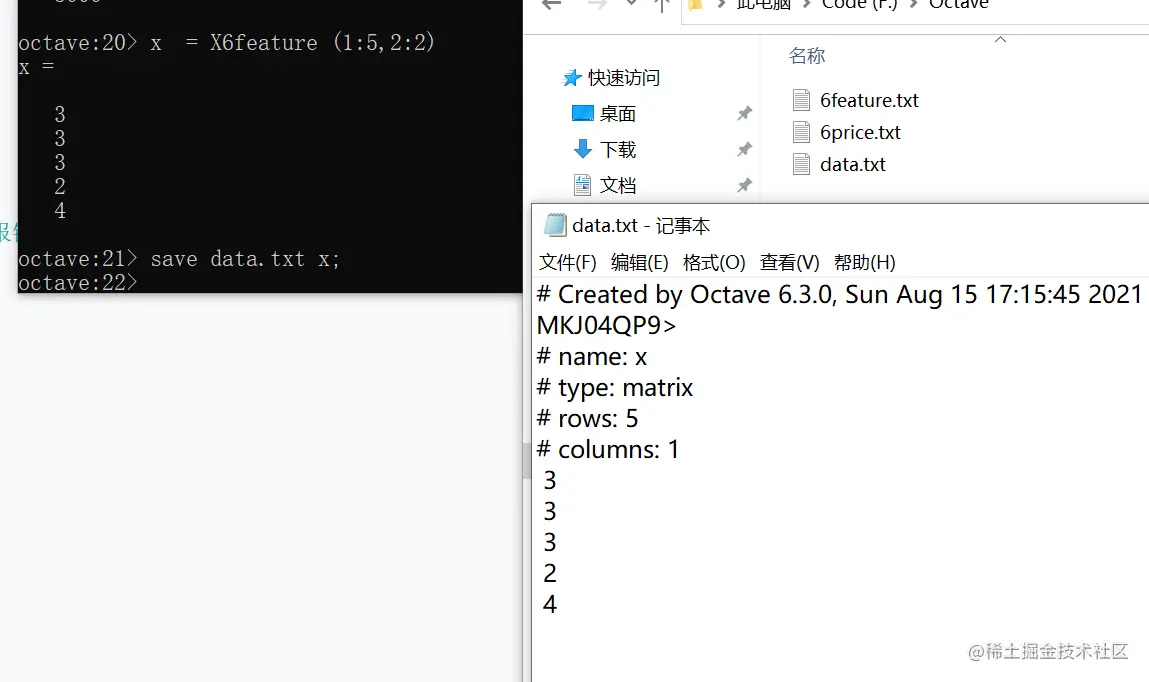Click the octave:22> prompt in the terminal
Viewport: 1149px width, 682px height.
pyautogui.click(x=78, y=282)
